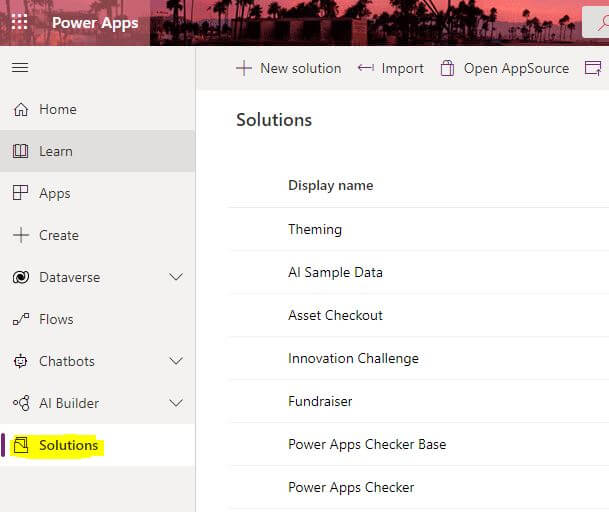Click the Create plus icon in sidebar
This screenshot has width=609, height=512.
click(21, 235)
